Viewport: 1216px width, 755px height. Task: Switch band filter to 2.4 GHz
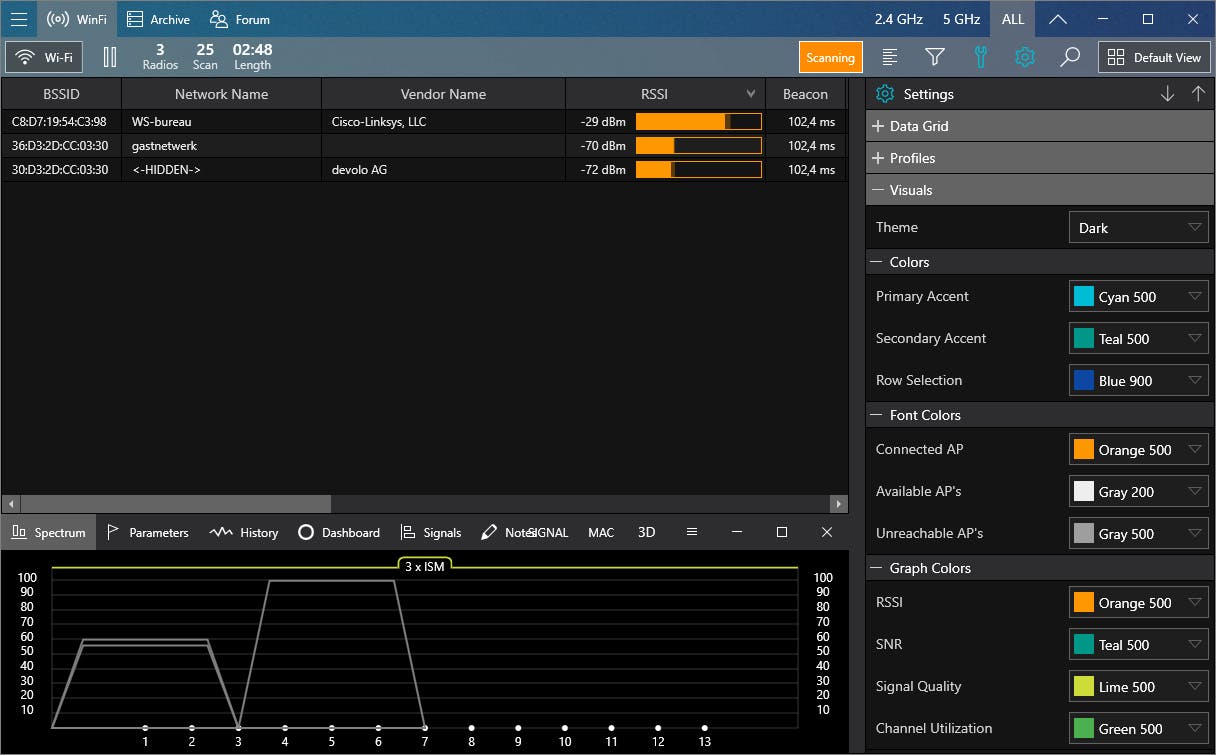[898, 19]
